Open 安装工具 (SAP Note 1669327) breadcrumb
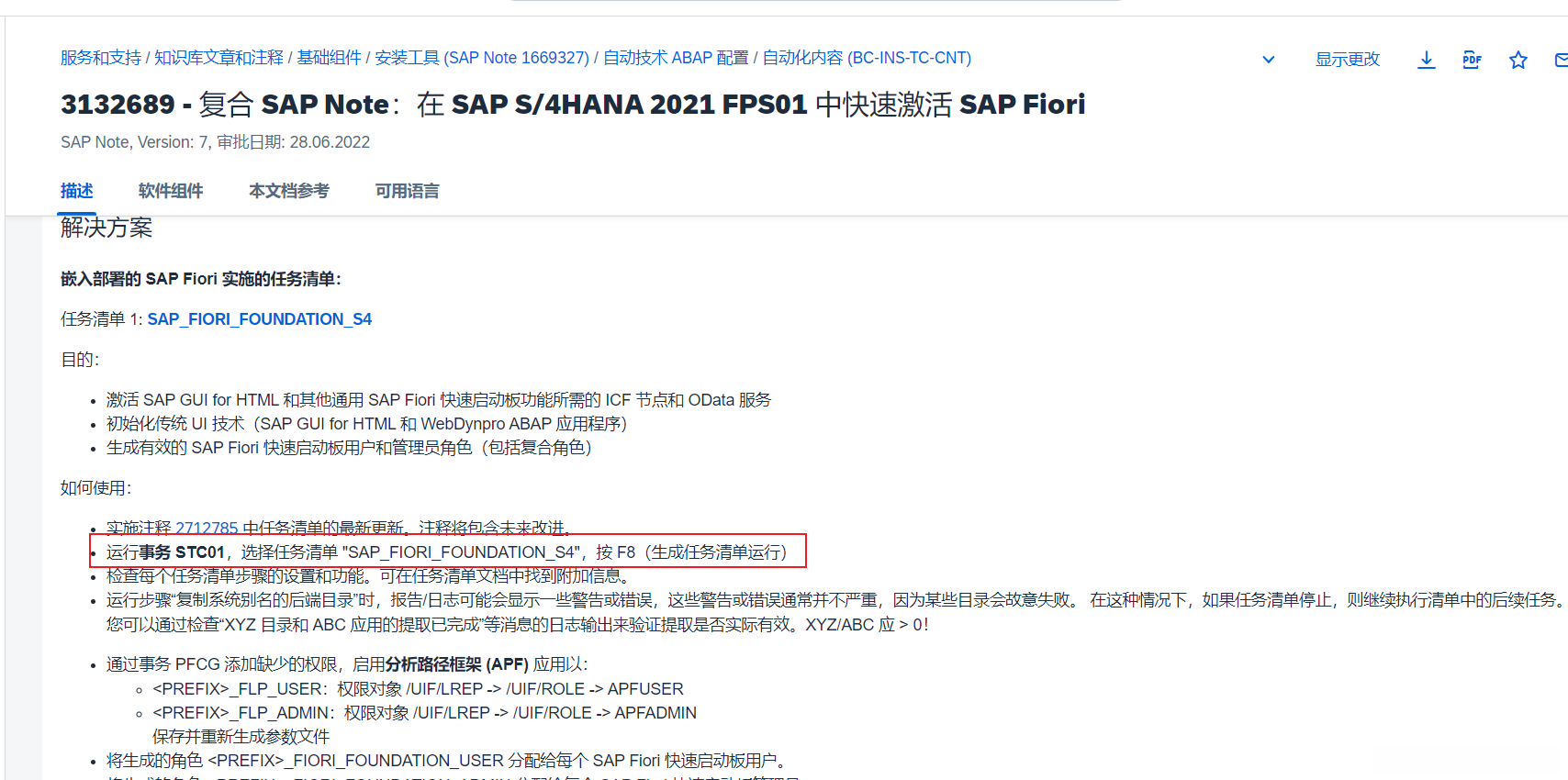 click(x=482, y=58)
